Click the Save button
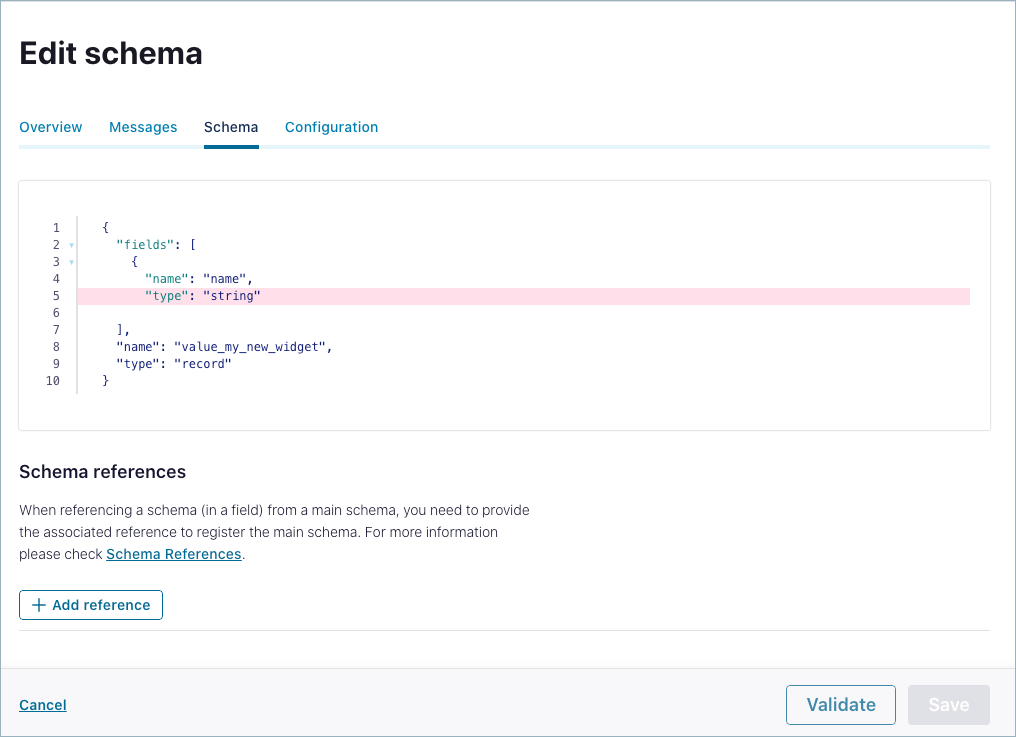 pos(948,705)
